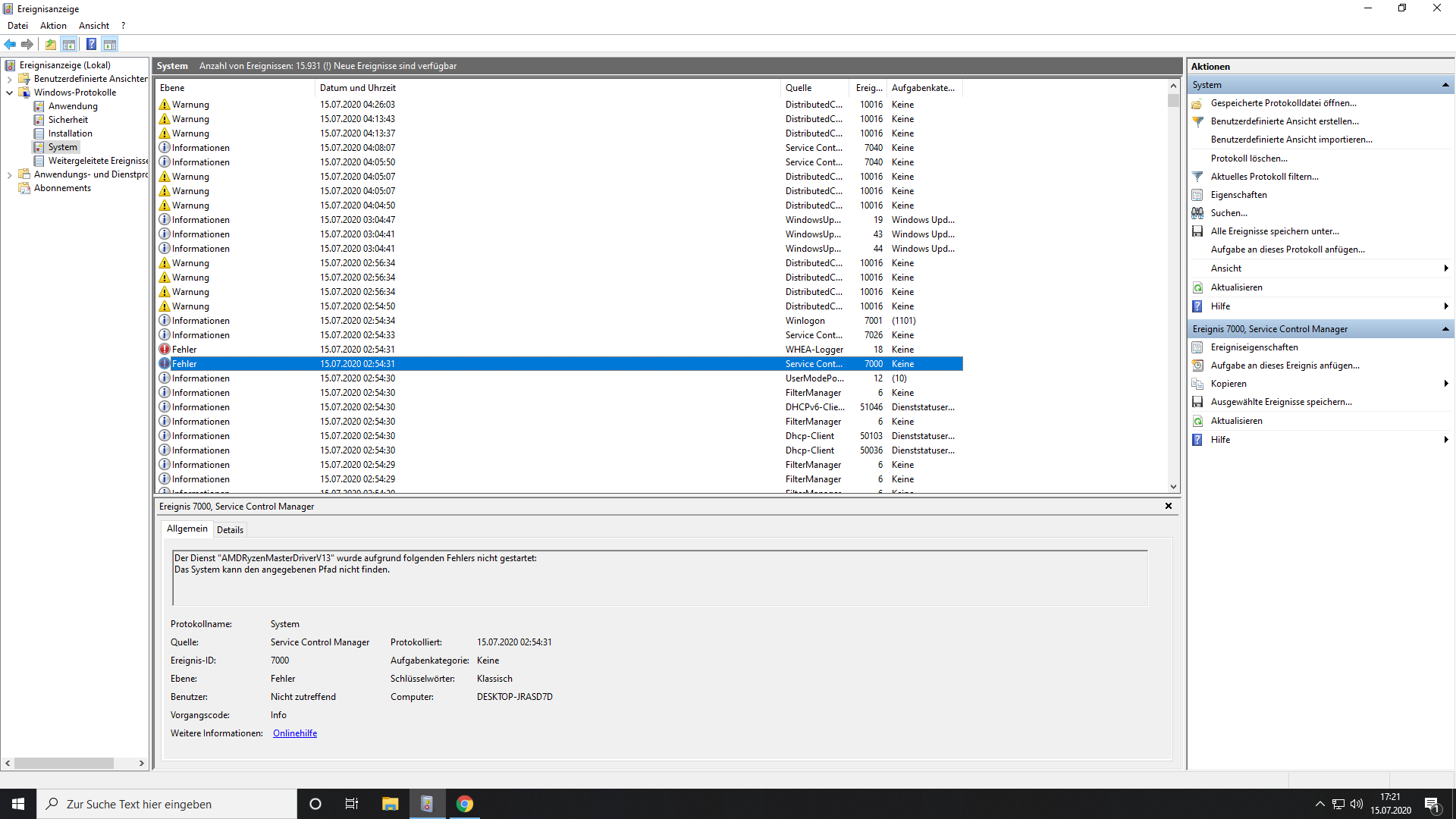The width and height of the screenshot is (1456, 819).
Task: Click the Ereigniseigenschaften icon in Aktionen
Action: click(1197, 347)
